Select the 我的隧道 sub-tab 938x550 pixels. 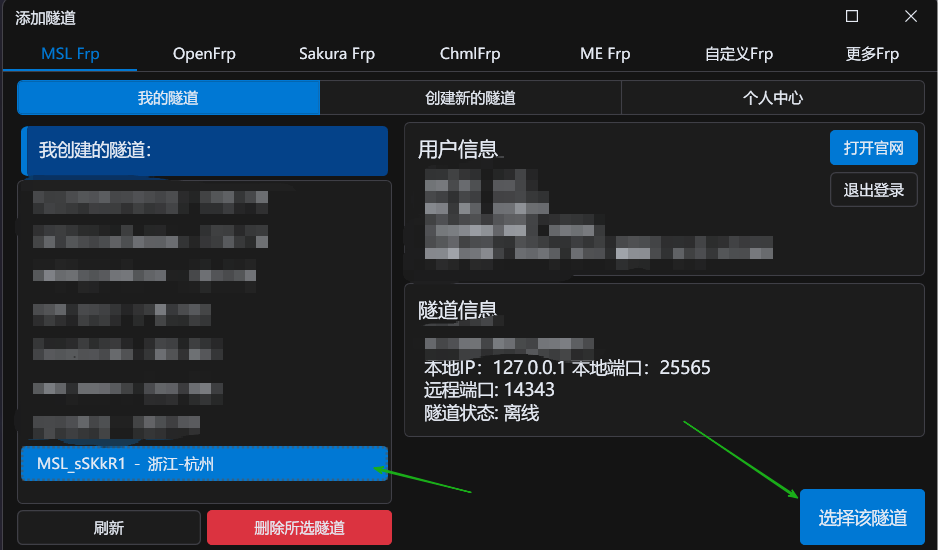pyautogui.click(x=168, y=98)
